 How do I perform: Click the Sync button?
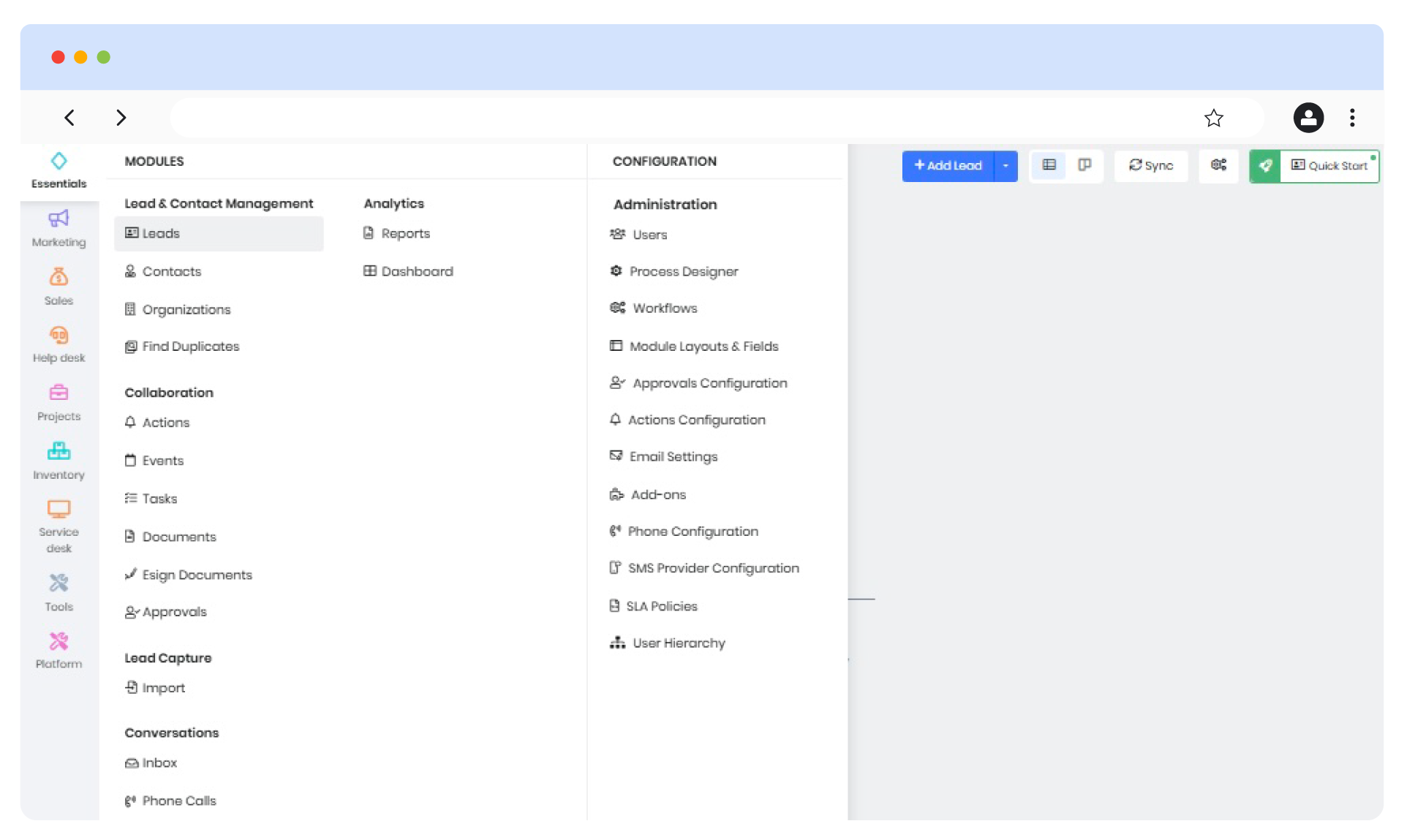pyautogui.click(x=1151, y=166)
